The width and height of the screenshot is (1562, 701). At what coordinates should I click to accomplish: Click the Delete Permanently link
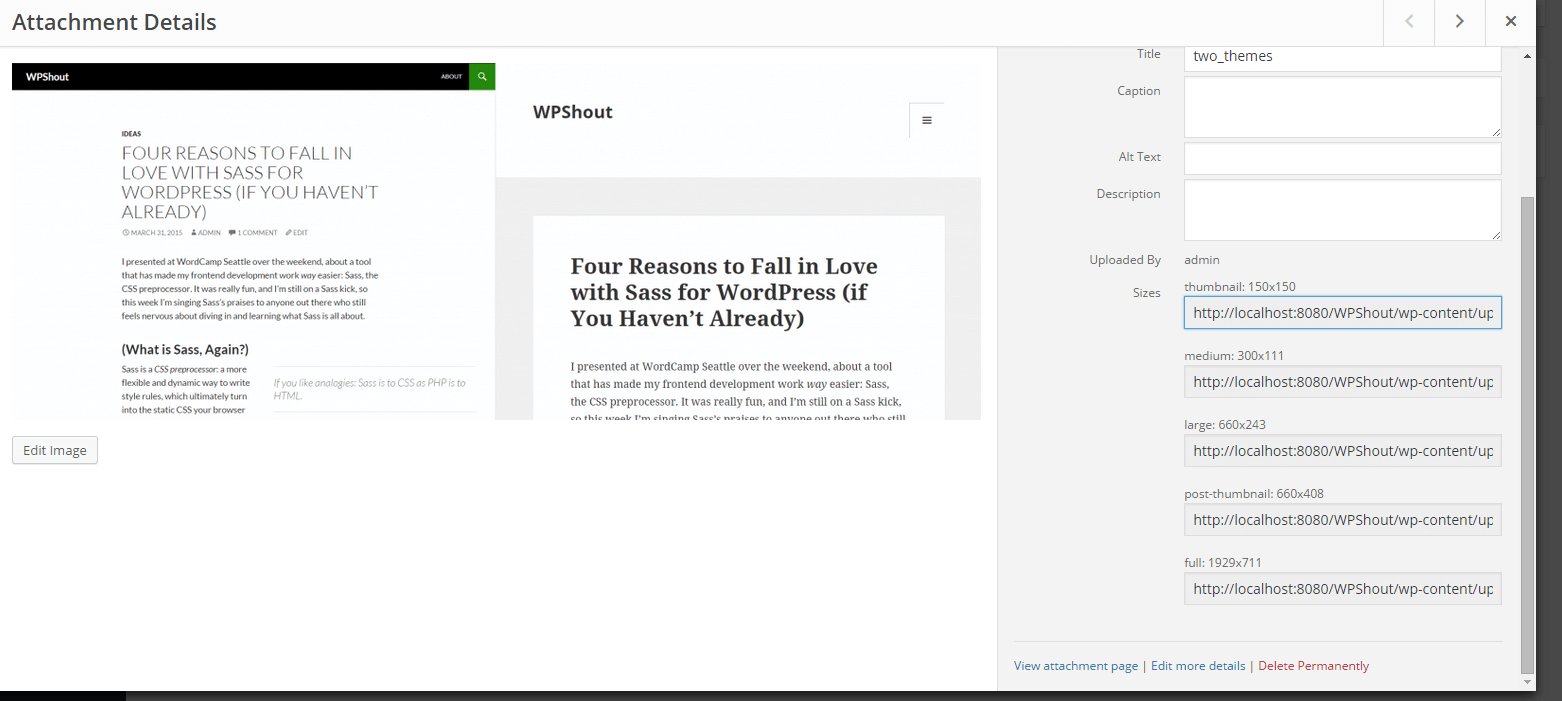pyautogui.click(x=1313, y=666)
